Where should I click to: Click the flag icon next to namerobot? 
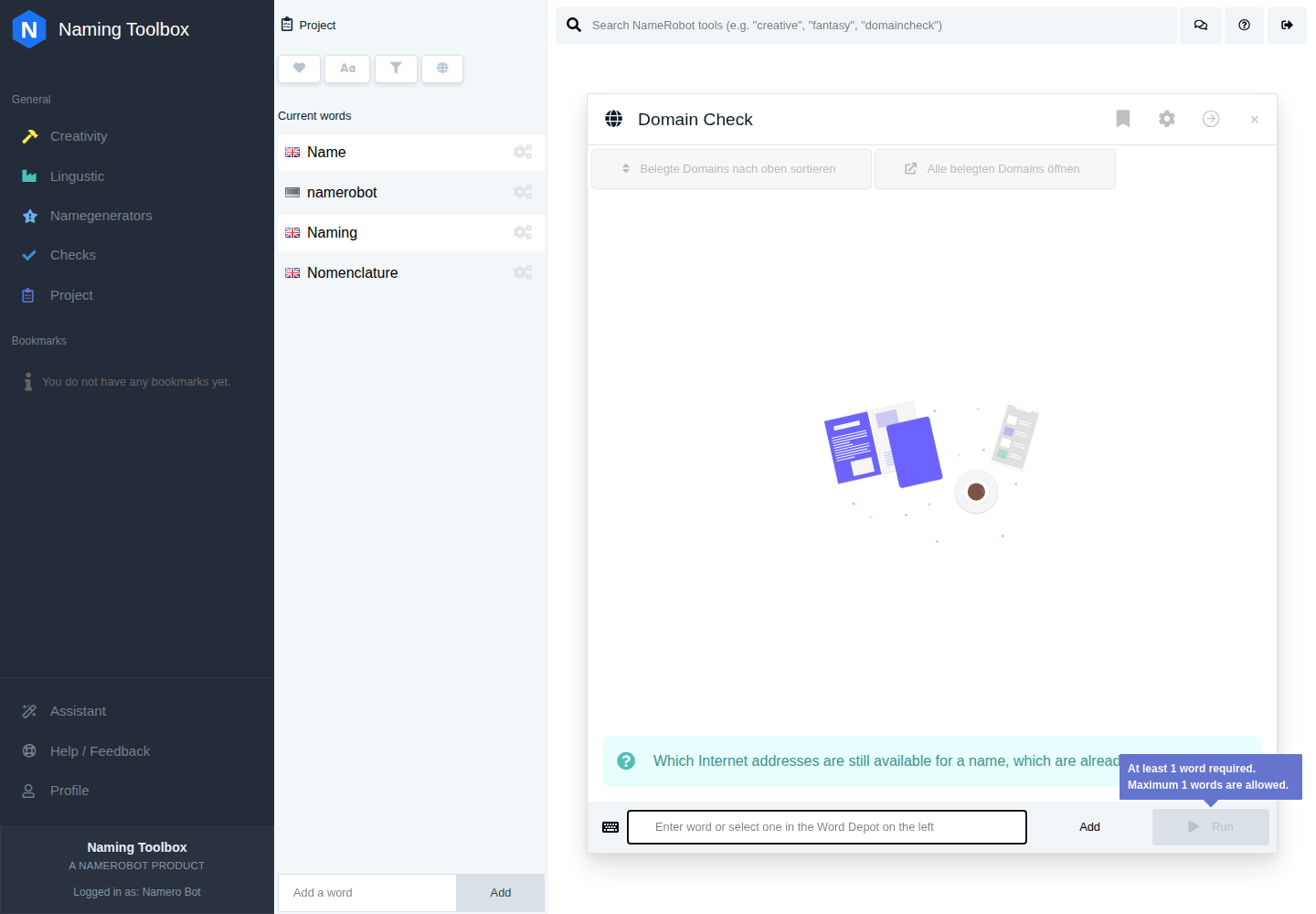click(292, 193)
